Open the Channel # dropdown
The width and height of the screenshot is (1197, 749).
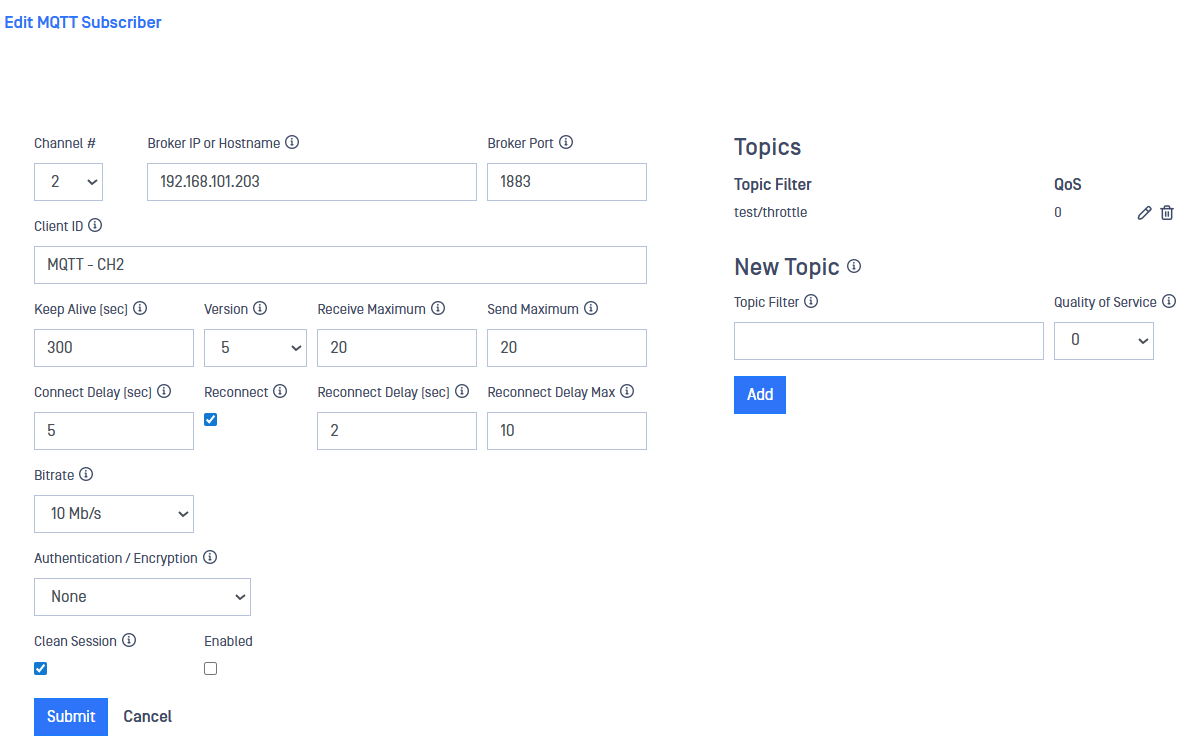[68, 182]
